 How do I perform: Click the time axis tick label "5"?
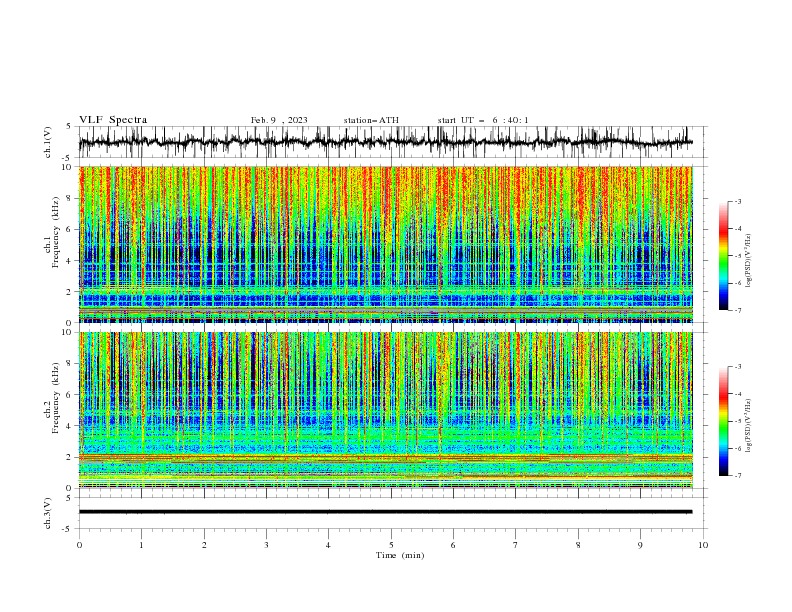391,545
